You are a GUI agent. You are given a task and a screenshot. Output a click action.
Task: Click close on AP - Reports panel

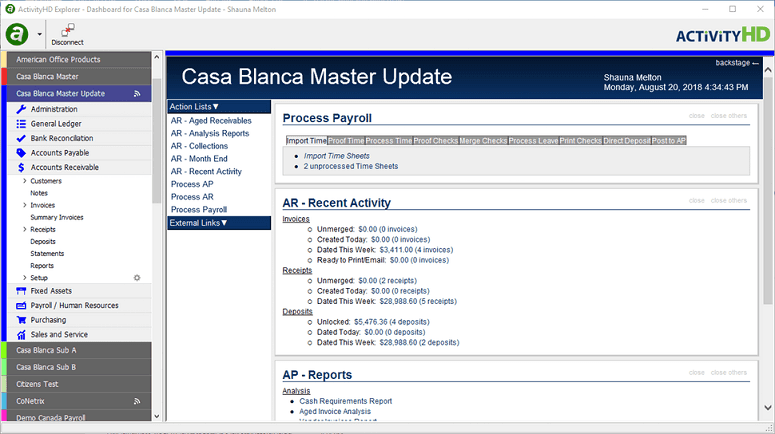pos(697,373)
